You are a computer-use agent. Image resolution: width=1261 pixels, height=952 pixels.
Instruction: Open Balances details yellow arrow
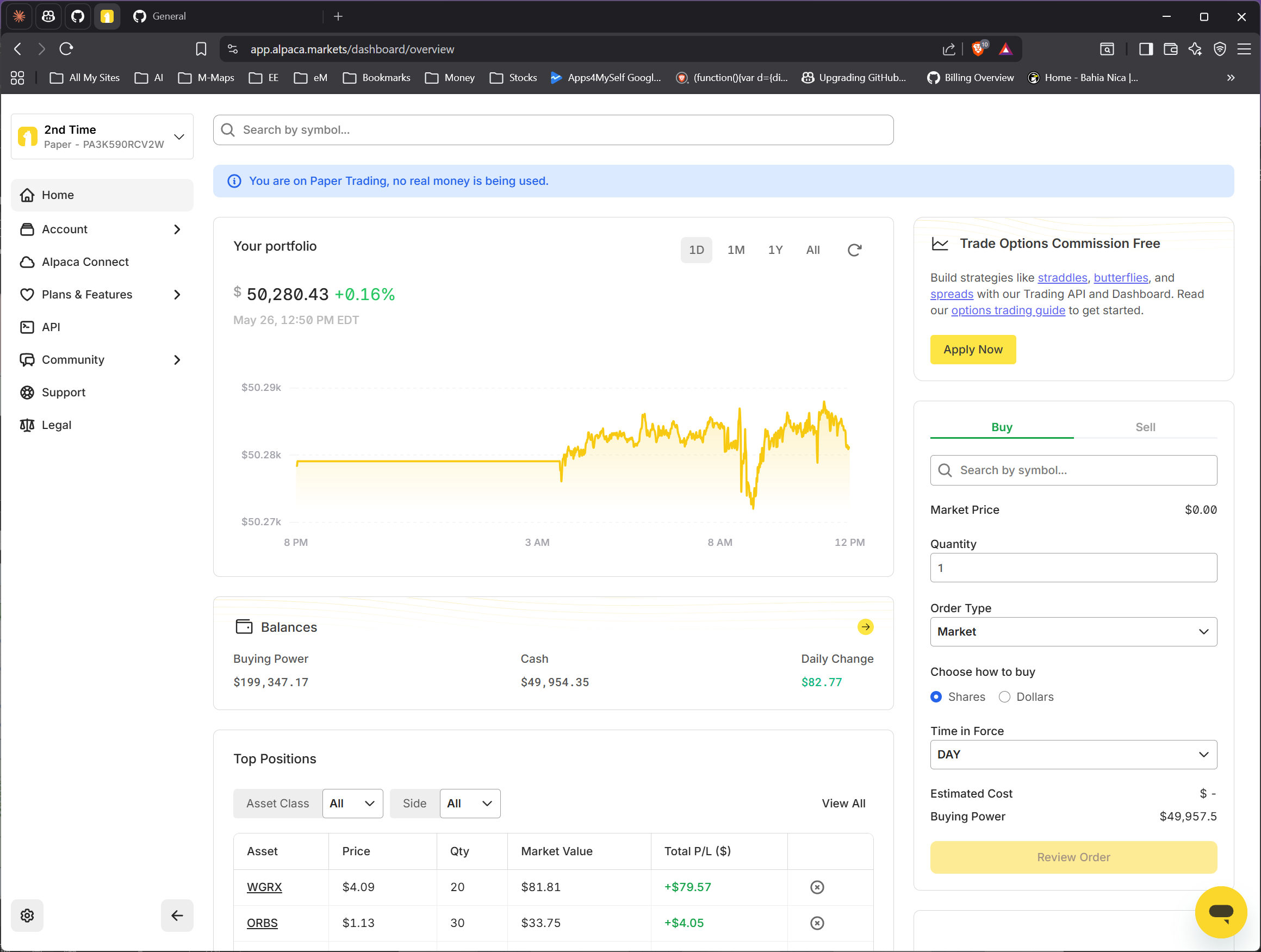pyautogui.click(x=865, y=626)
